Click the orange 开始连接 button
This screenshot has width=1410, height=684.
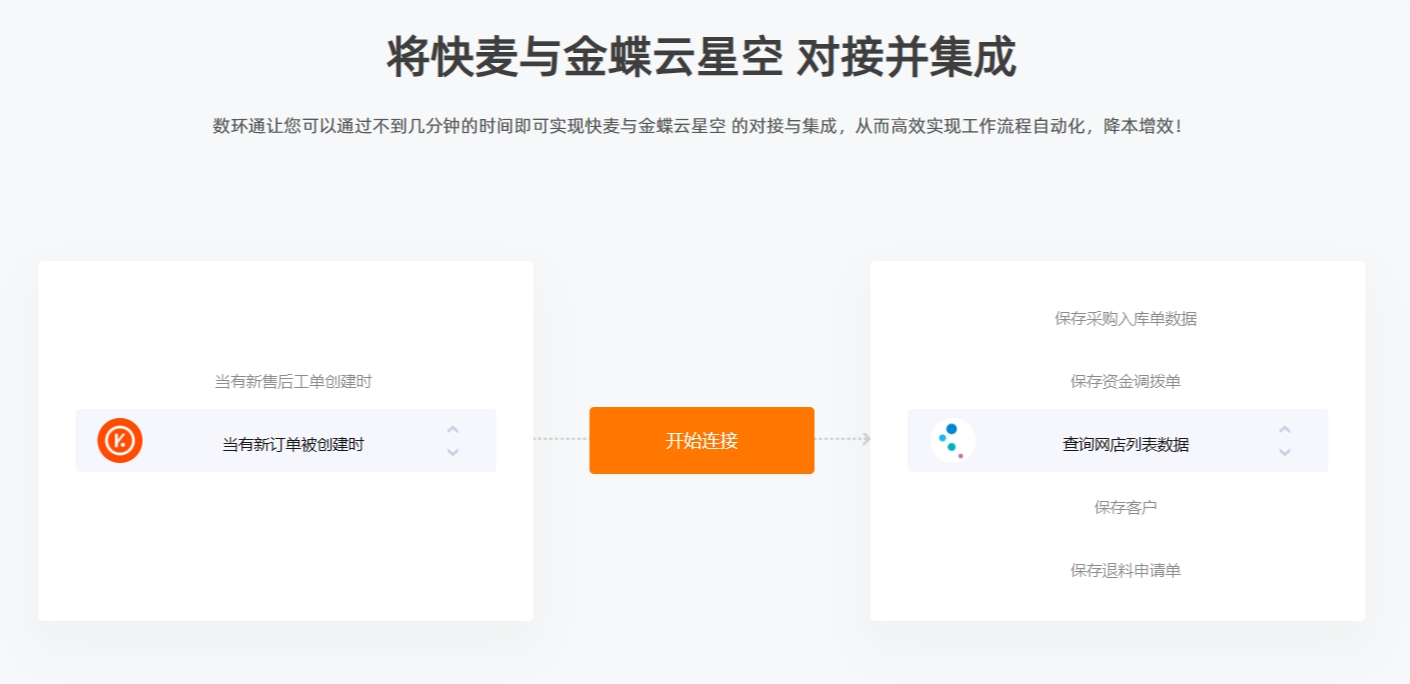coord(702,440)
